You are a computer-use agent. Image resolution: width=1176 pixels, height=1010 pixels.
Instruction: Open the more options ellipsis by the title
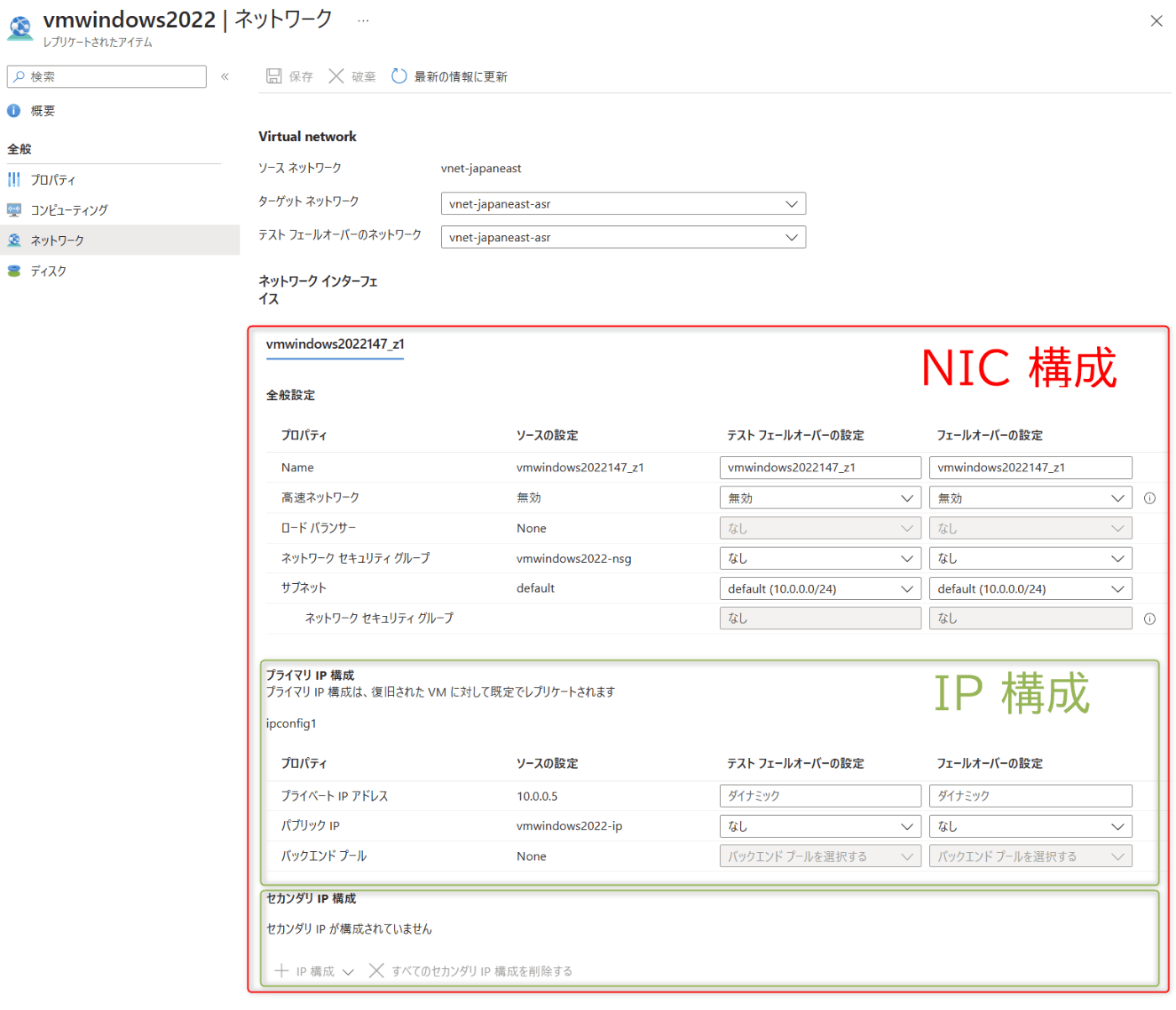tap(363, 20)
